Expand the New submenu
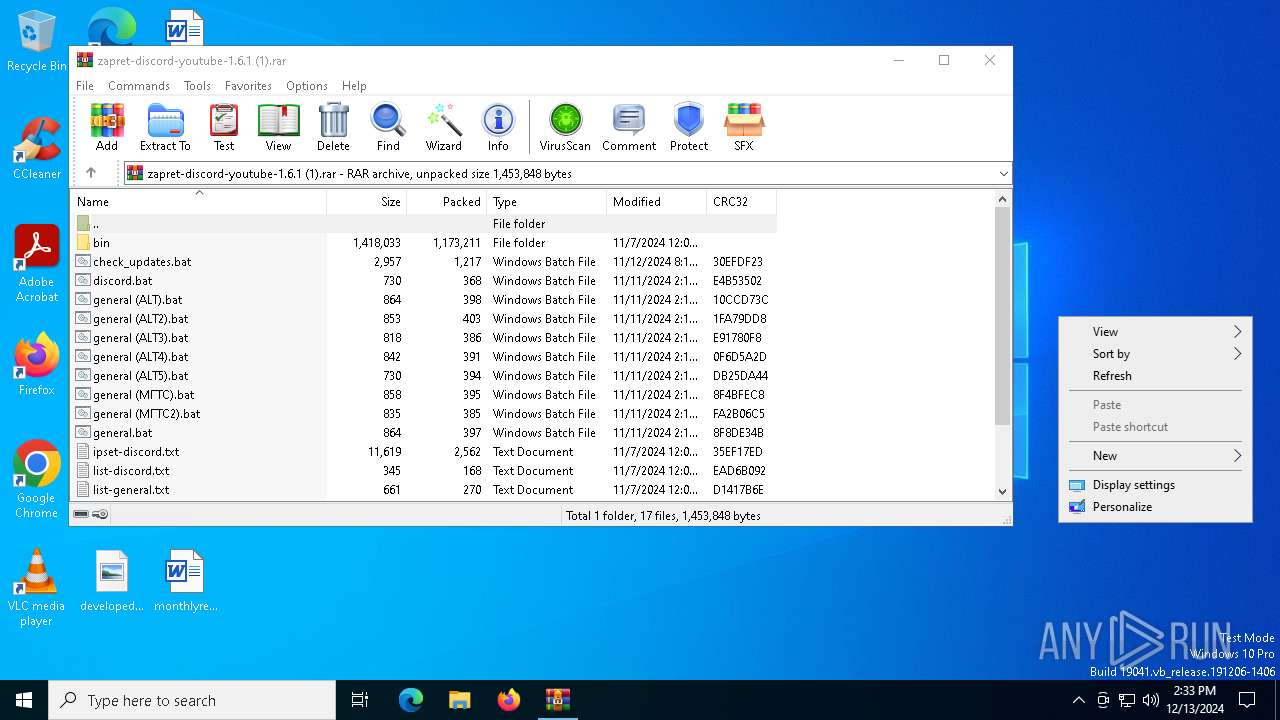Image resolution: width=1280 pixels, height=720 pixels. pos(1156,456)
